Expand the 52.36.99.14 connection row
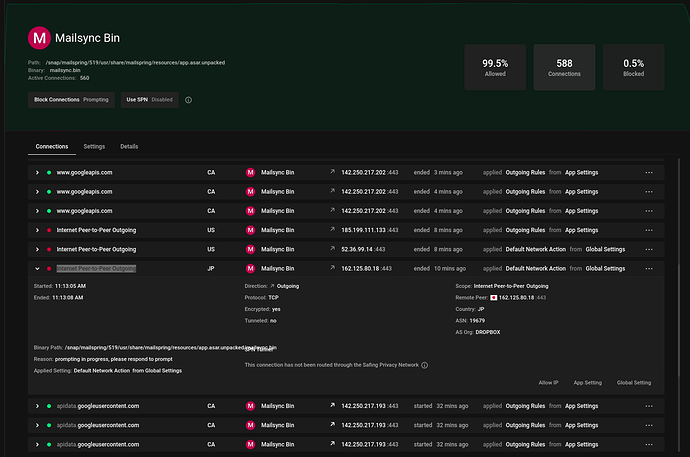Image resolution: width=690 pixels, height=457 pixels. pos(37,249)
